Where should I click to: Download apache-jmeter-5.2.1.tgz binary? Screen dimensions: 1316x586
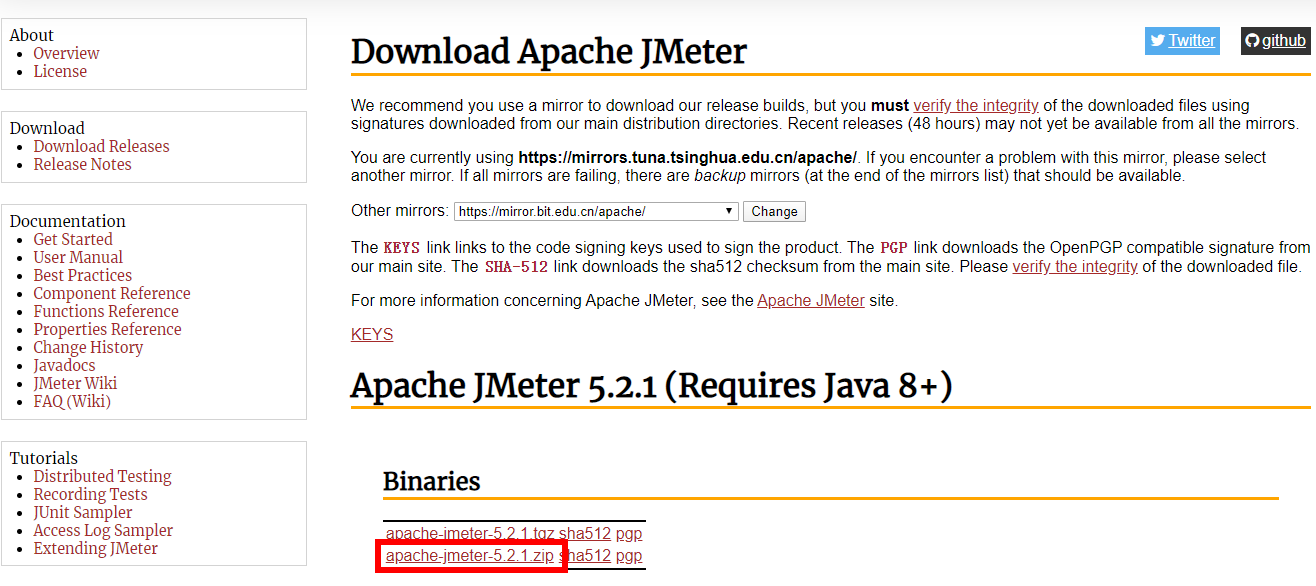pyautogui.click(x=470, y=534)
